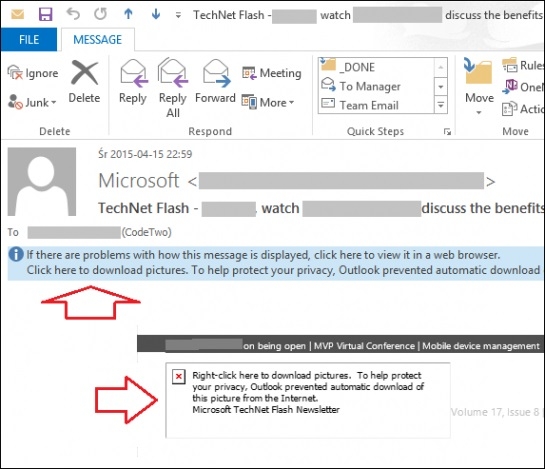Click the Mobile device management link
545x469 pixels.
coord(481,346)
